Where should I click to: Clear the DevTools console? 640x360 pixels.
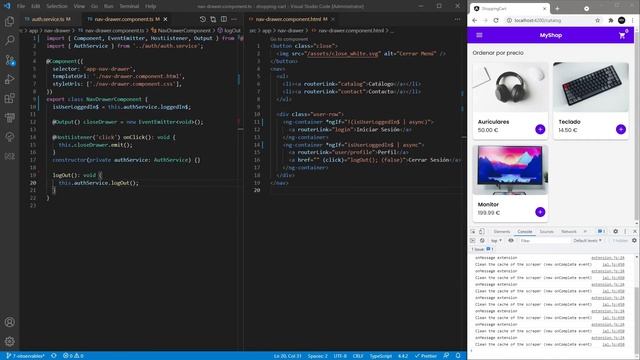tap(482, 240)
